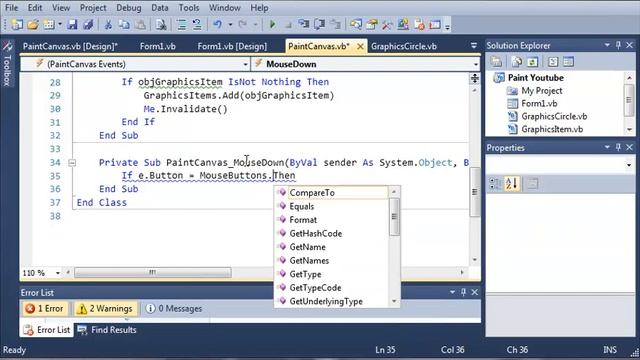
Task: Click the Save All icon
Action: click(x=88, y=25)
